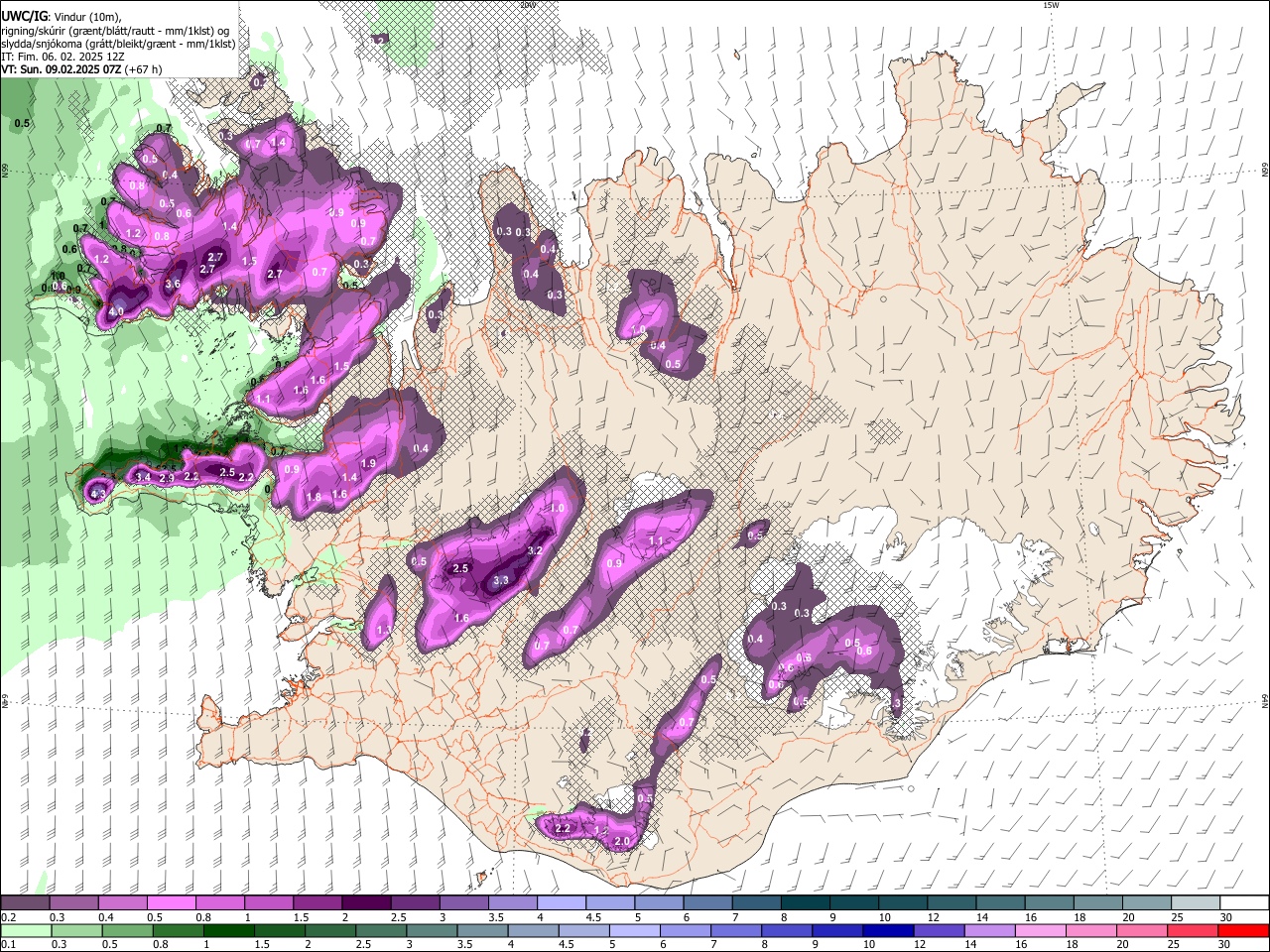Select the bottom-row blue swatch between 8 and 9
The height and width of the screenshot is (952, 1270).
[787, 930]
